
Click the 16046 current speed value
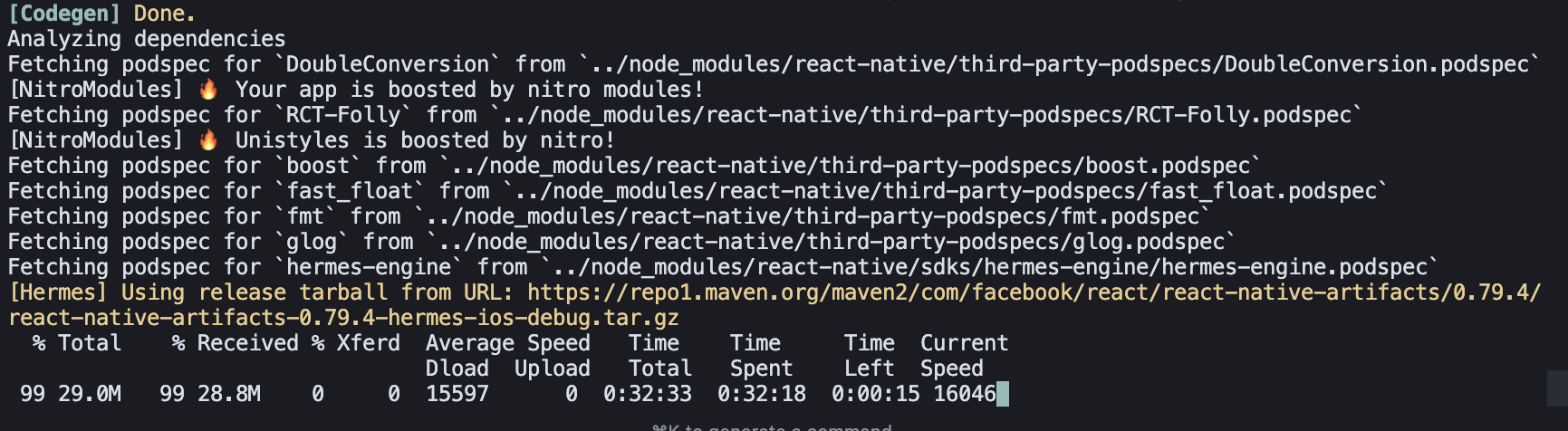[965, 394]
